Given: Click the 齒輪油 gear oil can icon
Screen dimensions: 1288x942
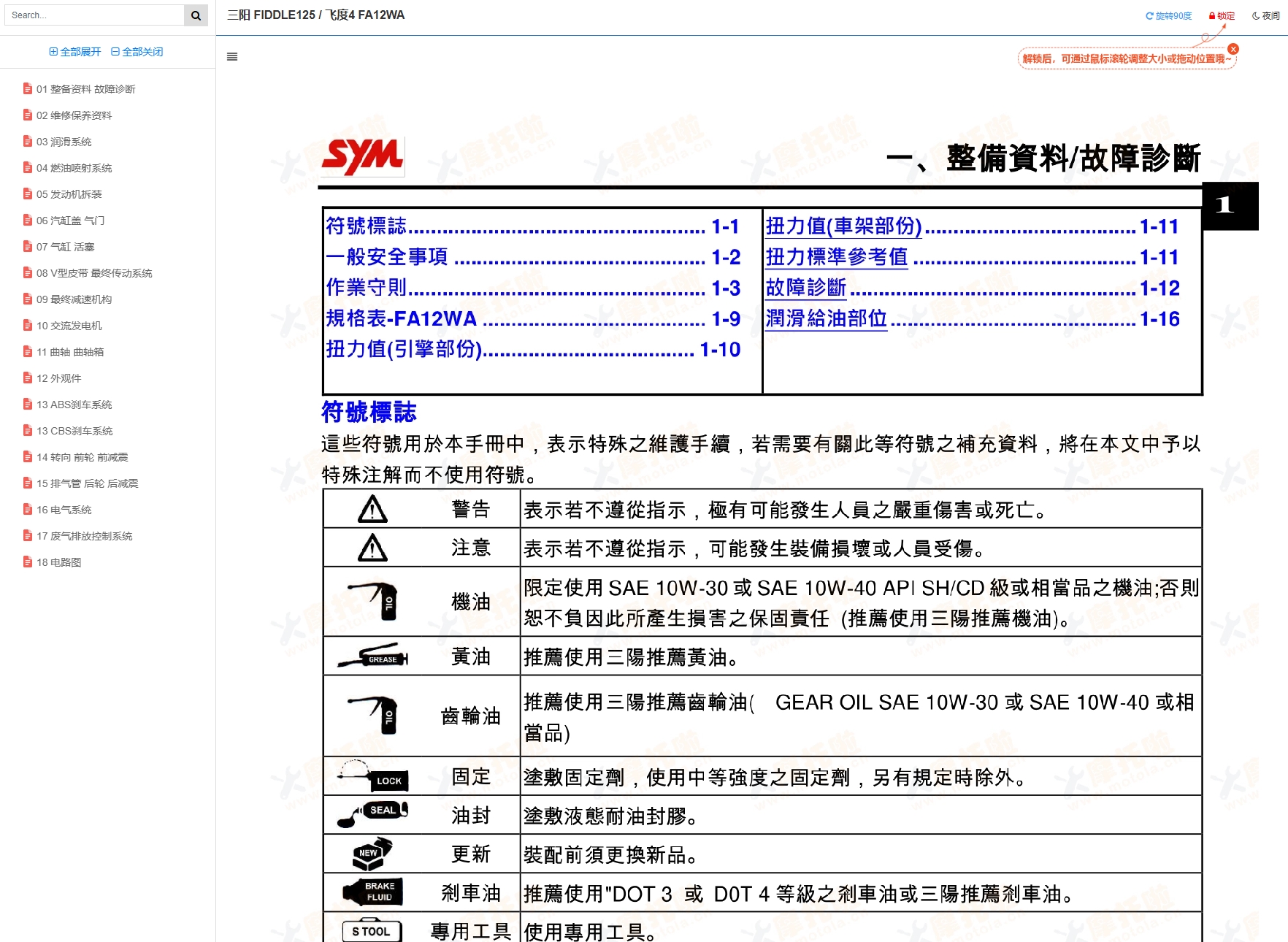Looking at the screenshot, I should point(374,715).
